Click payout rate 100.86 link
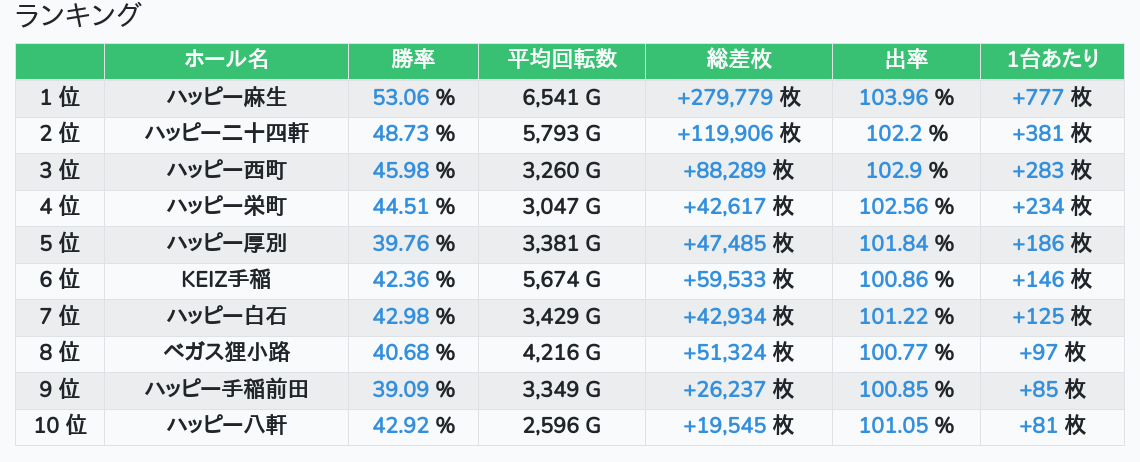1140x462 pixels. point(893,280)
